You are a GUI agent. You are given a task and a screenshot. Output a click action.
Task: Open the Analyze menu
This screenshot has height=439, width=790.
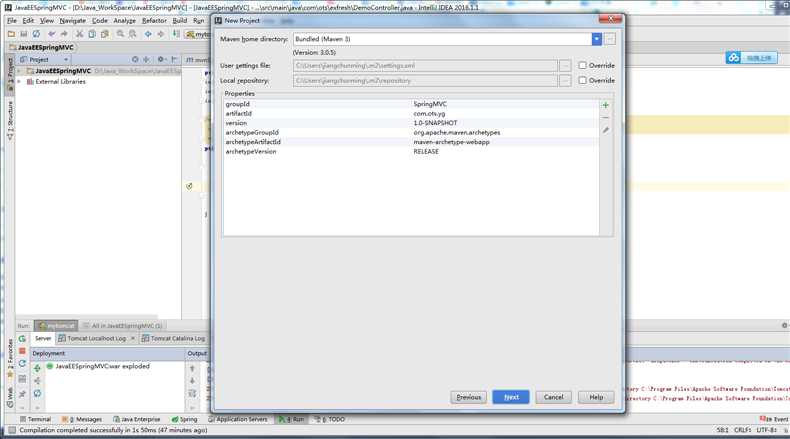click(124, 21)
